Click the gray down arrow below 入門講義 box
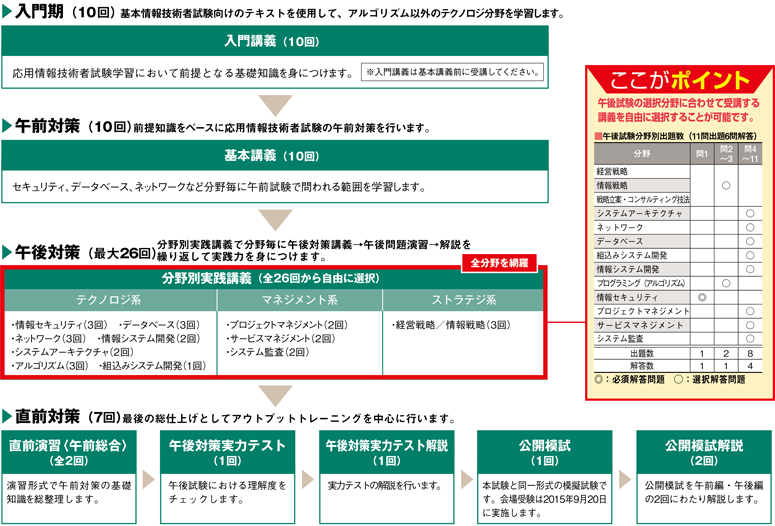 tap(274, 106)
